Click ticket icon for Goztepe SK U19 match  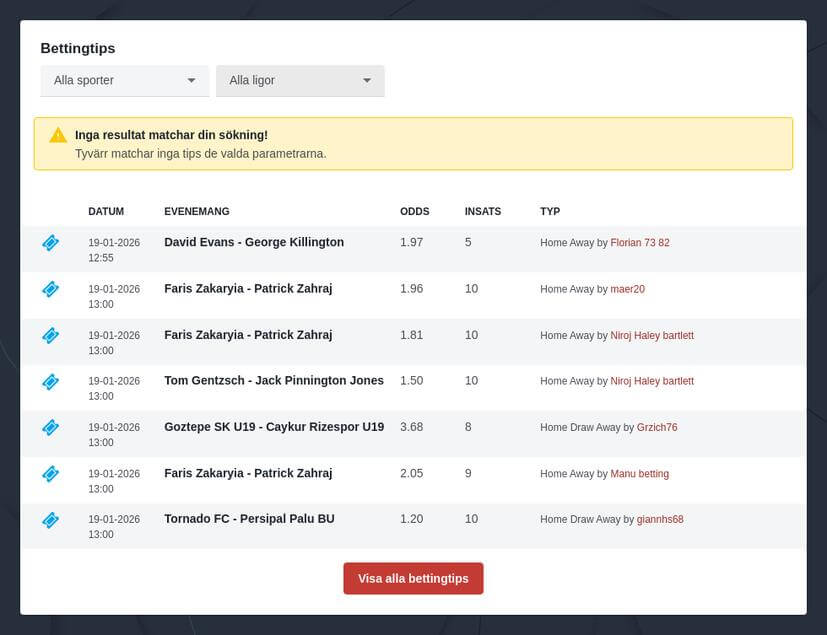50,427
